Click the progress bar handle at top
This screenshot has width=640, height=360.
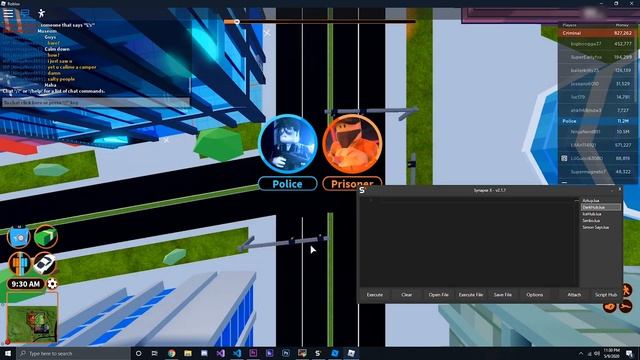pyautogui.click(x=237, y=22)
